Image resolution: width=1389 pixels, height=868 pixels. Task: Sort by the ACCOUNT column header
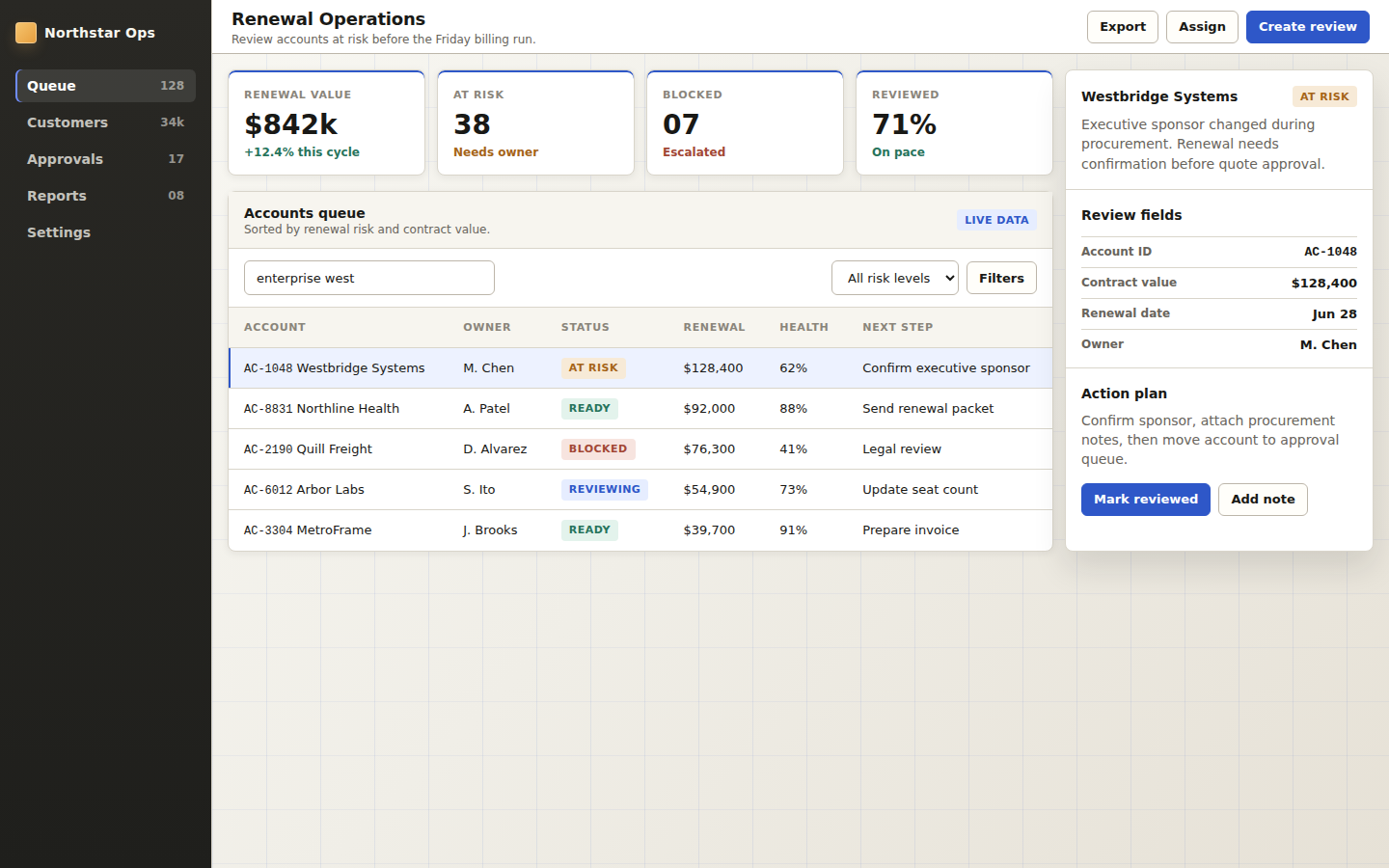coord(275,327)
